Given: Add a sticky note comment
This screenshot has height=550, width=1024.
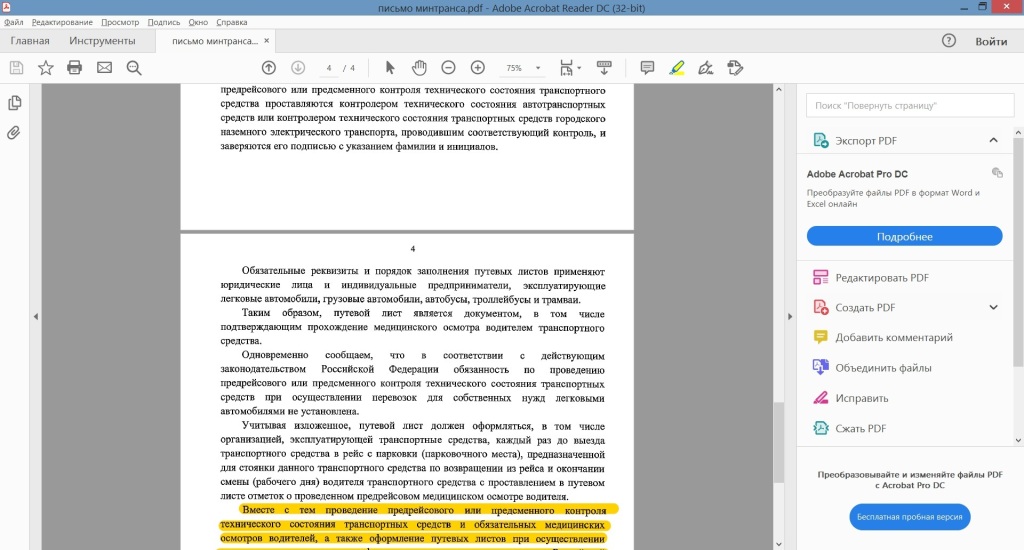Looking at the screenshot, I should [x=647, y=68].
